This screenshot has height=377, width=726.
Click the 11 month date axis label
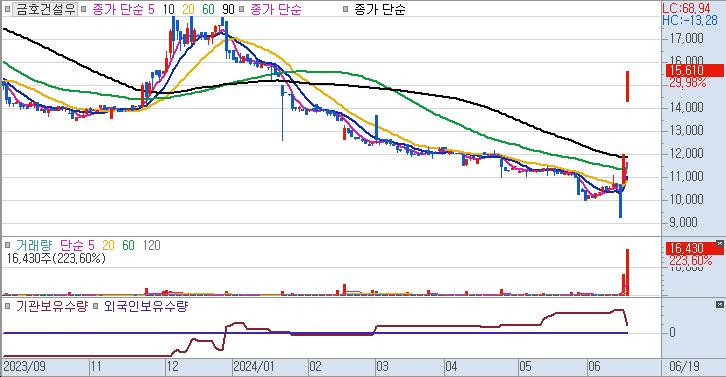click(x=95, y=367)
